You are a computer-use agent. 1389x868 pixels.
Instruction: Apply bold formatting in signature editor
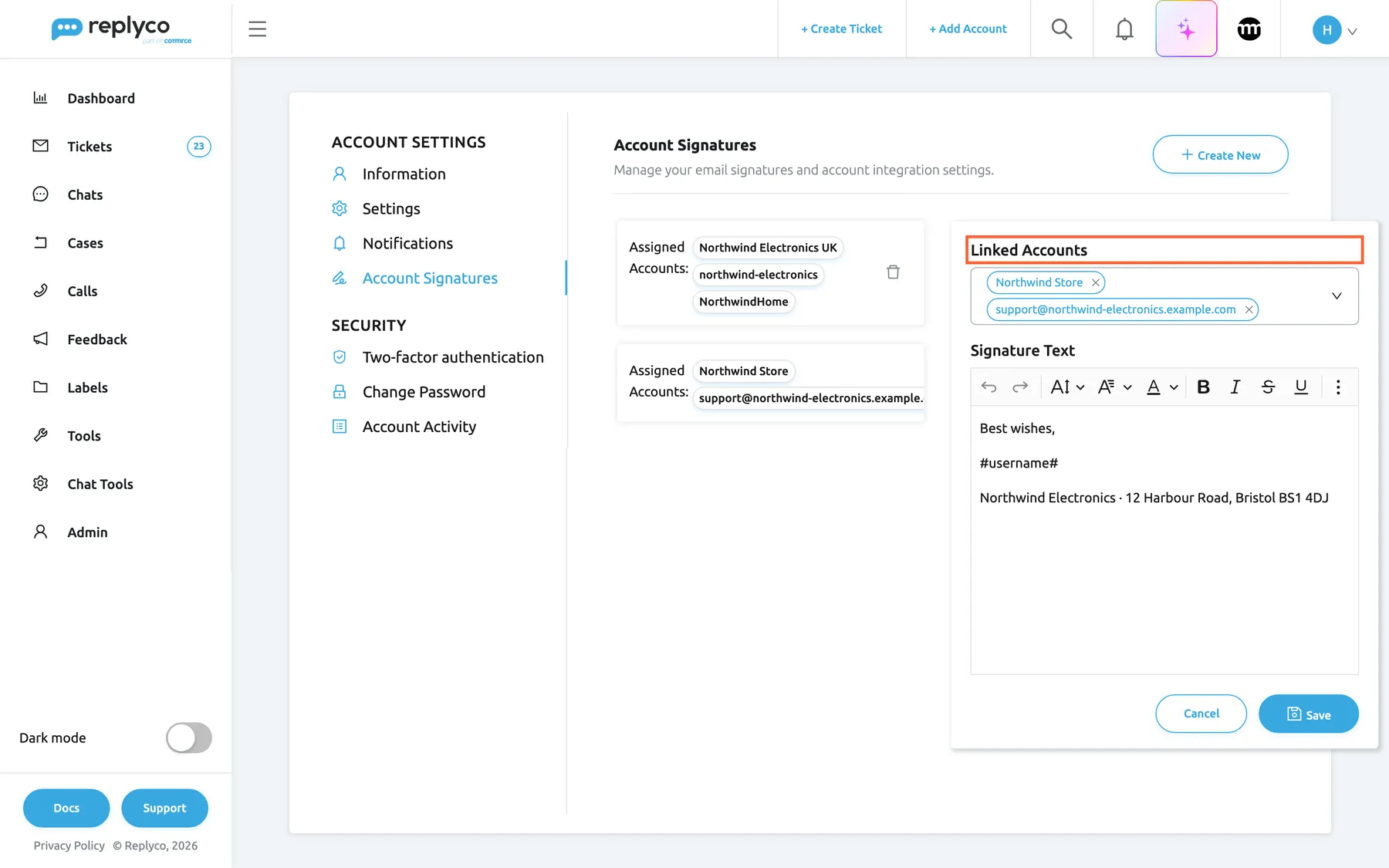1203,387
